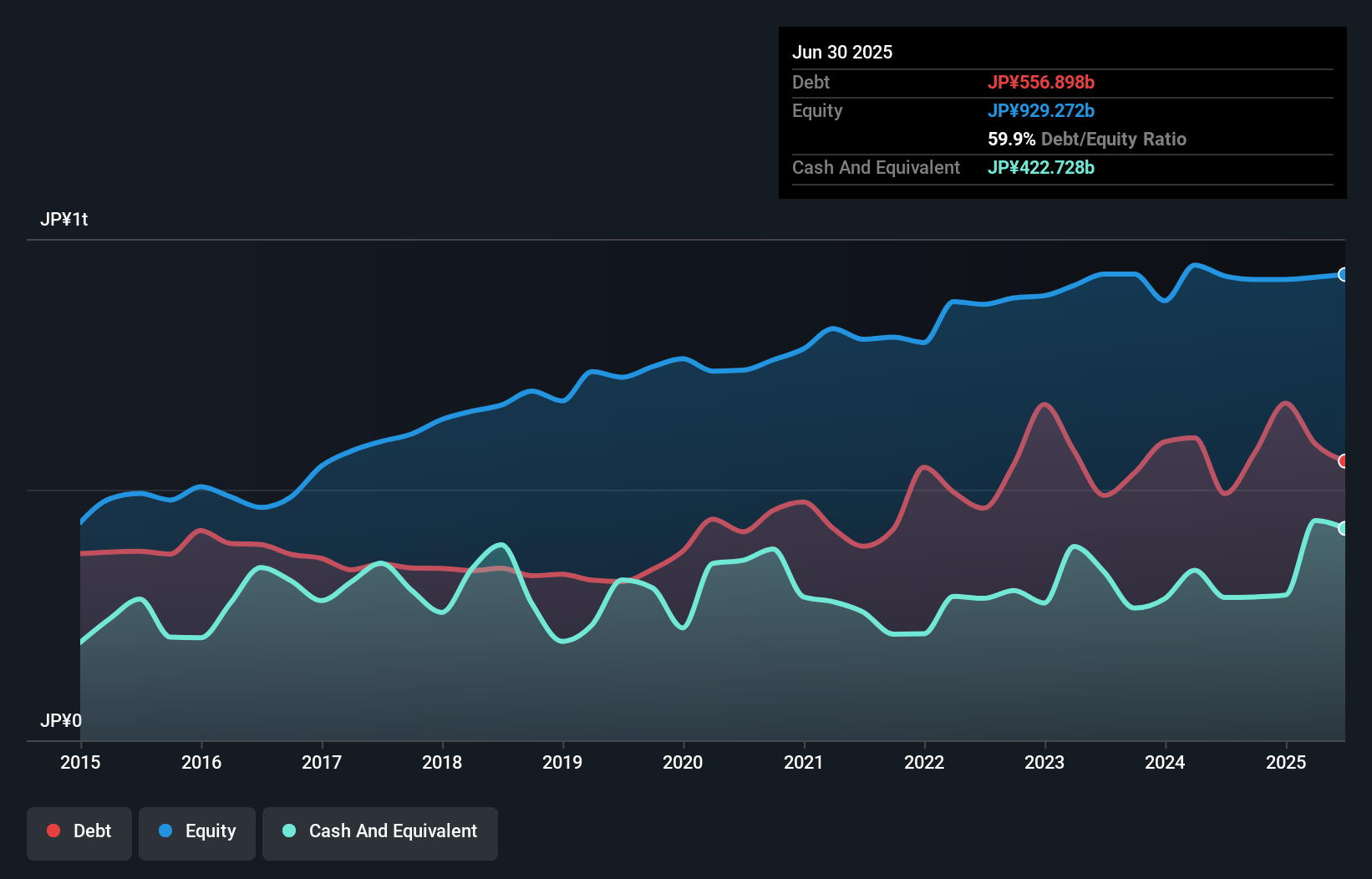Screen dimensions: 1372x879
Task: Select the 2020 year label
Action: pos(683,762)
